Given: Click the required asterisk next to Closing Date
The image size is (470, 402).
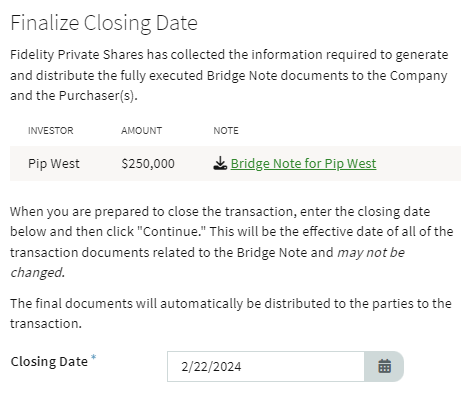Looking at the screenshot, I should 94,357.
